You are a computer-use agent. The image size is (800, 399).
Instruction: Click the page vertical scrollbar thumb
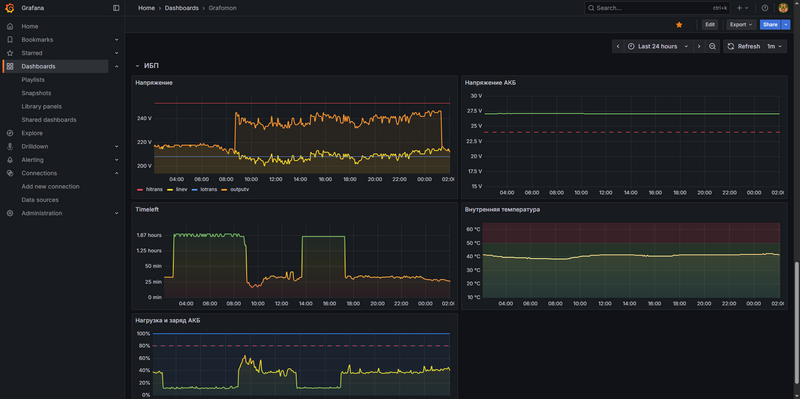[796, 323]
